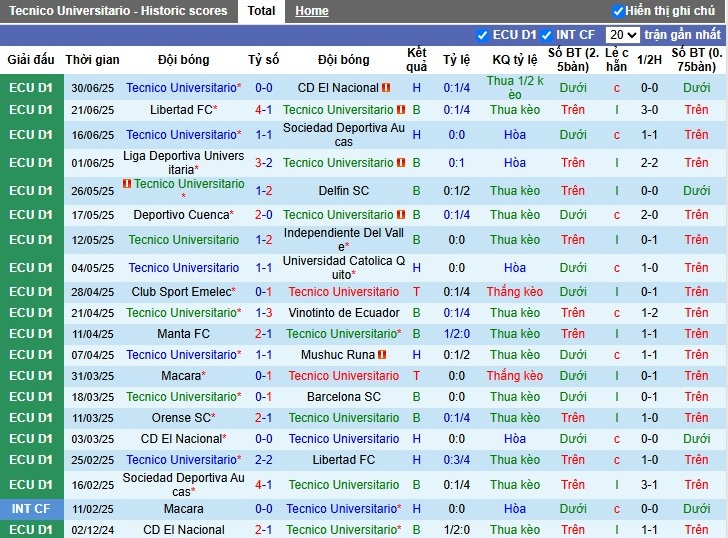The image size is (728, 538).
Task: Click red card icon next to Mushuc Runa
Action: click(382, 355)
